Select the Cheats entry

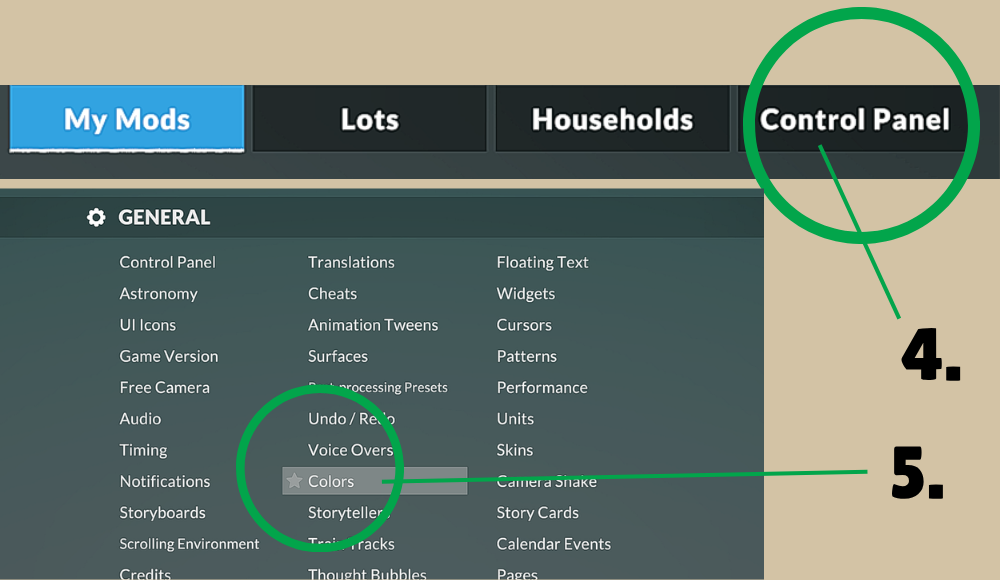tap(332, 294)
